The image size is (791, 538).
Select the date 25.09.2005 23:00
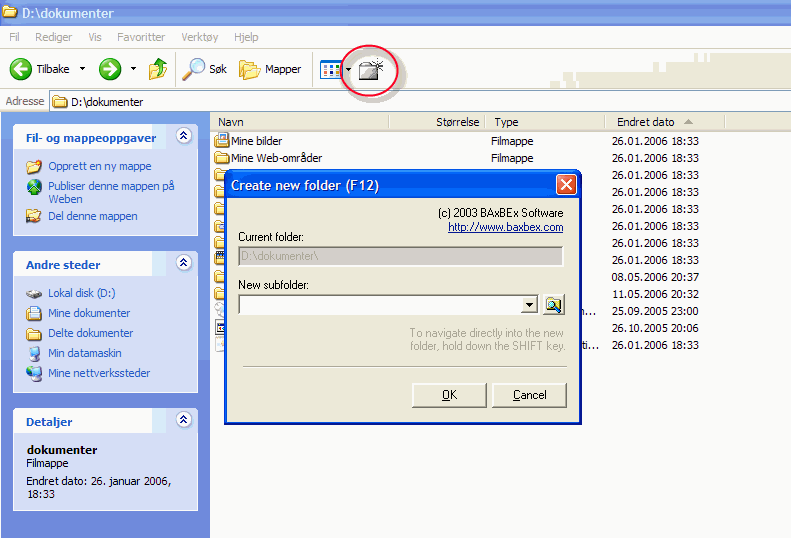(x=655, y=311)
